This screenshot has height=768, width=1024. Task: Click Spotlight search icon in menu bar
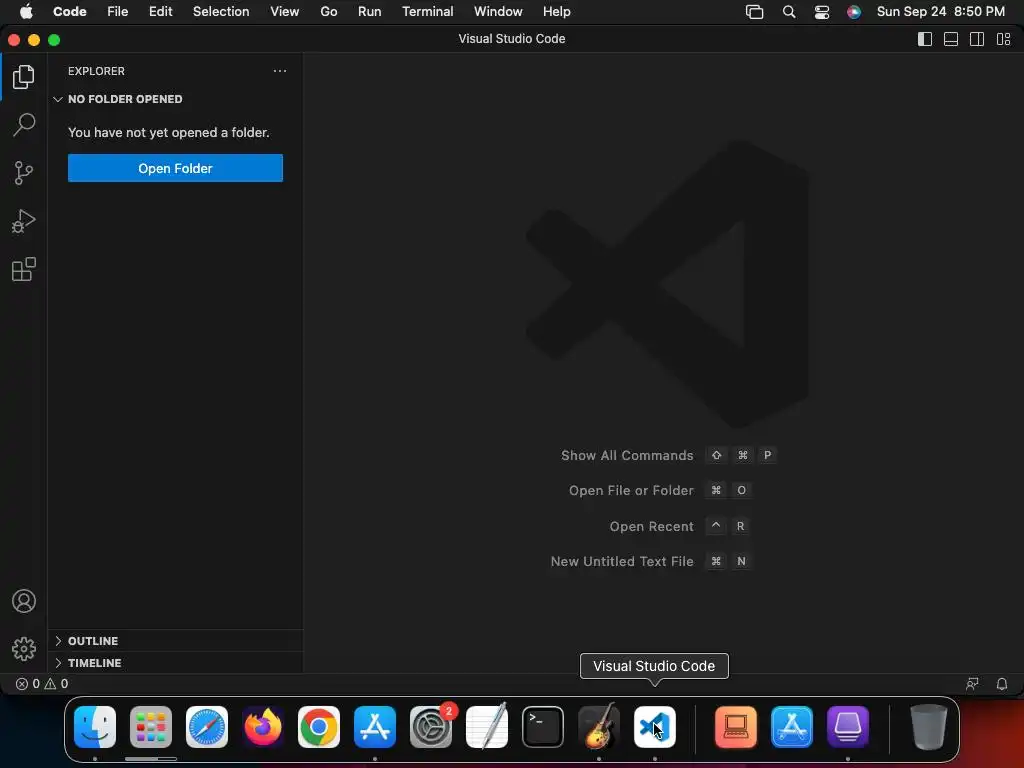click(x=789, y=12)
